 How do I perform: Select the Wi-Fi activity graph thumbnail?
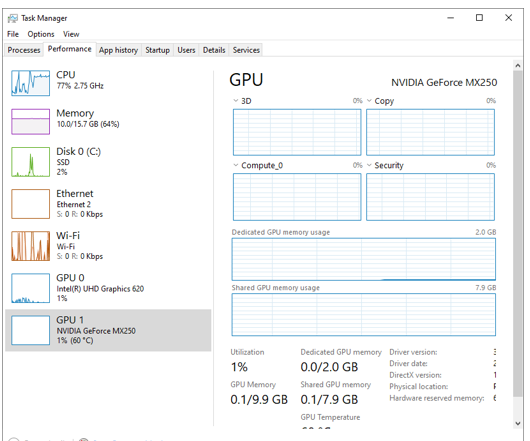pyautogui.click(x=30, y=246)
